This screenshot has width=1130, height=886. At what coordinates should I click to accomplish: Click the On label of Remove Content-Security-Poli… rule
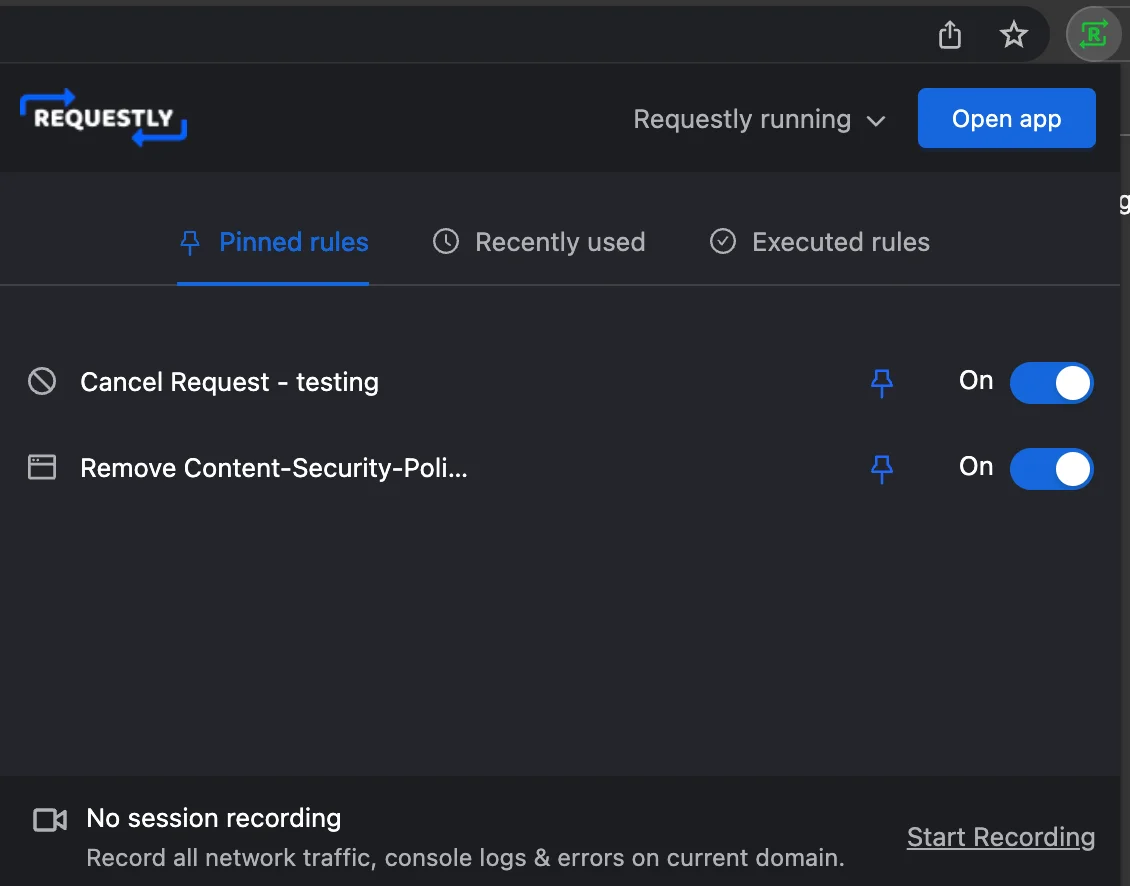point(976,466)
